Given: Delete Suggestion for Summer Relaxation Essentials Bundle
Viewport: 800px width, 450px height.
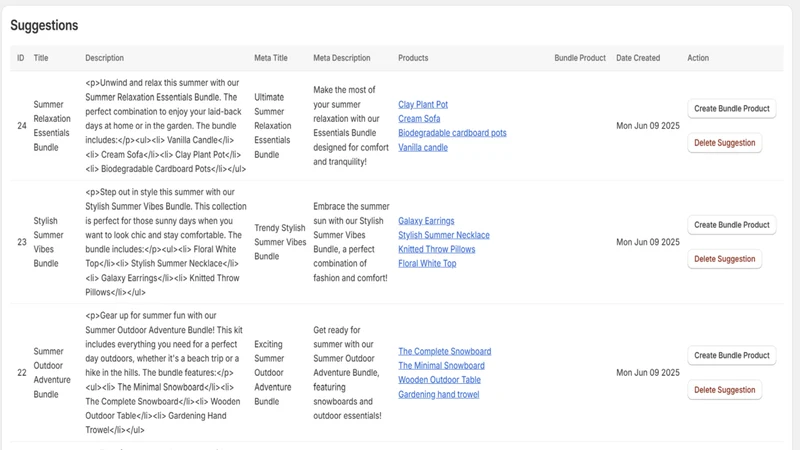Looking at the screenshot, I should point(724,143).
